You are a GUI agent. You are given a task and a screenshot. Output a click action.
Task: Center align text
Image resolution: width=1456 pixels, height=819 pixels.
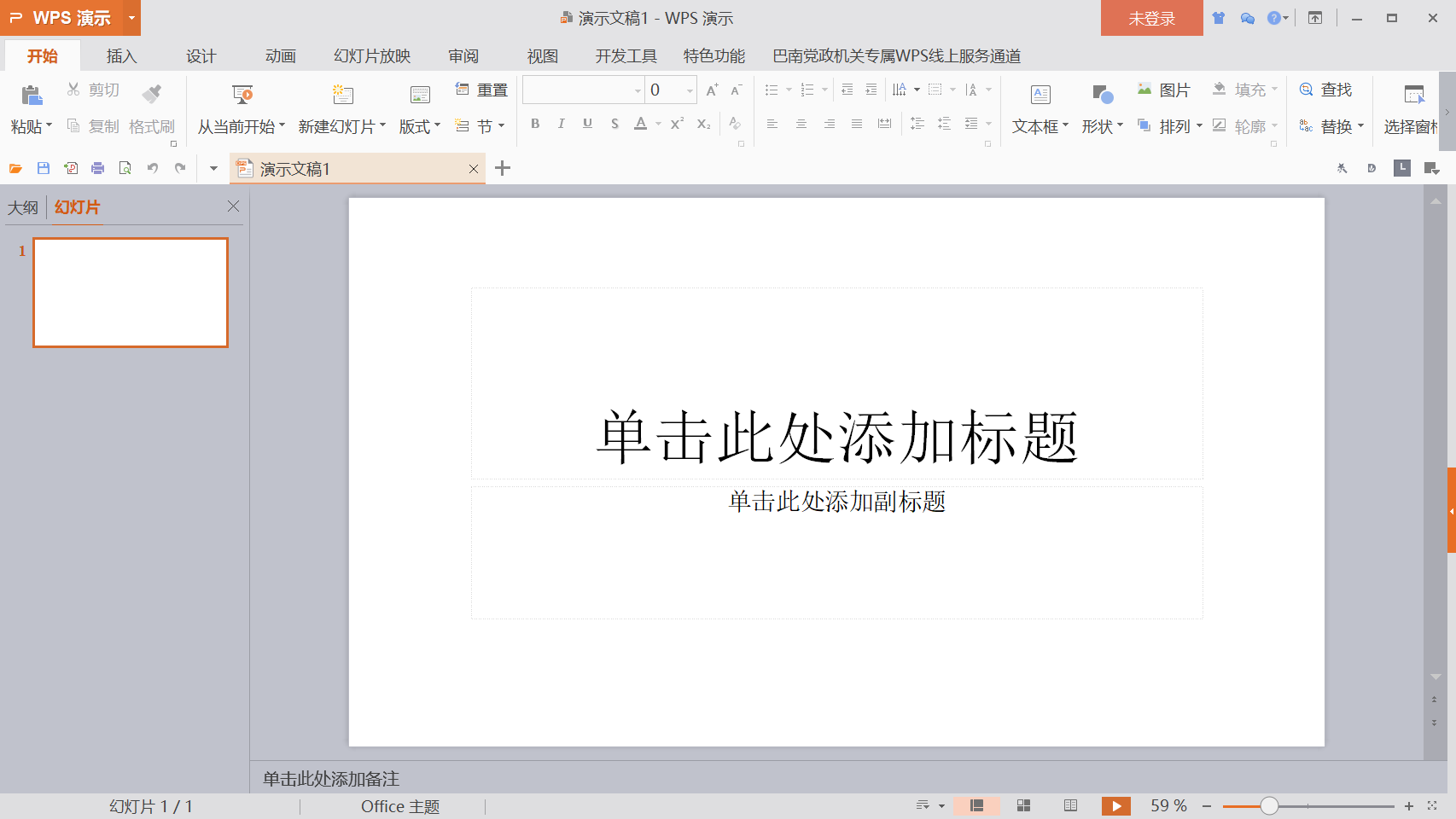801,124
